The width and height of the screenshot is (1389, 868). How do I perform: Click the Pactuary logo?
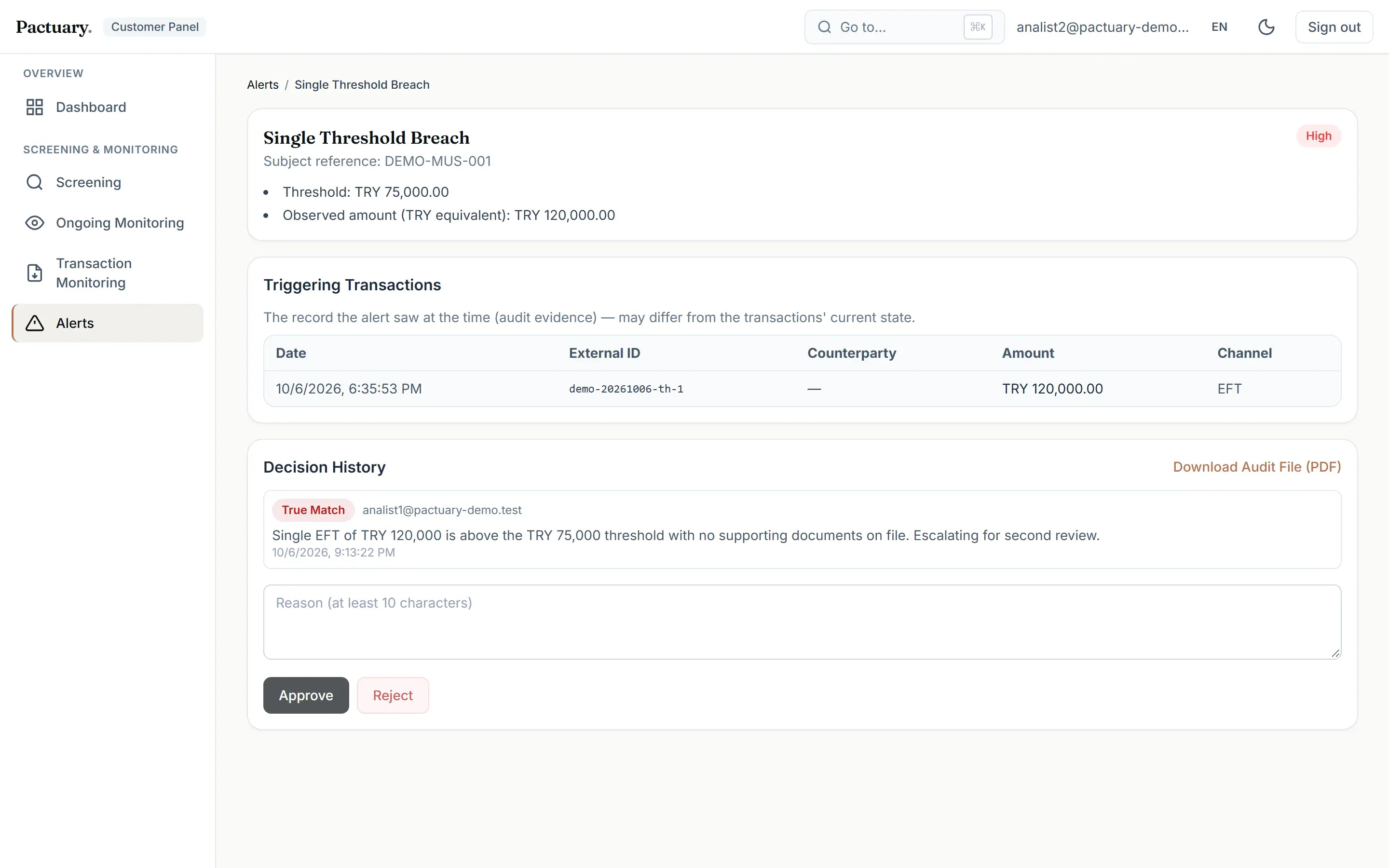click(x=54, y=27)
